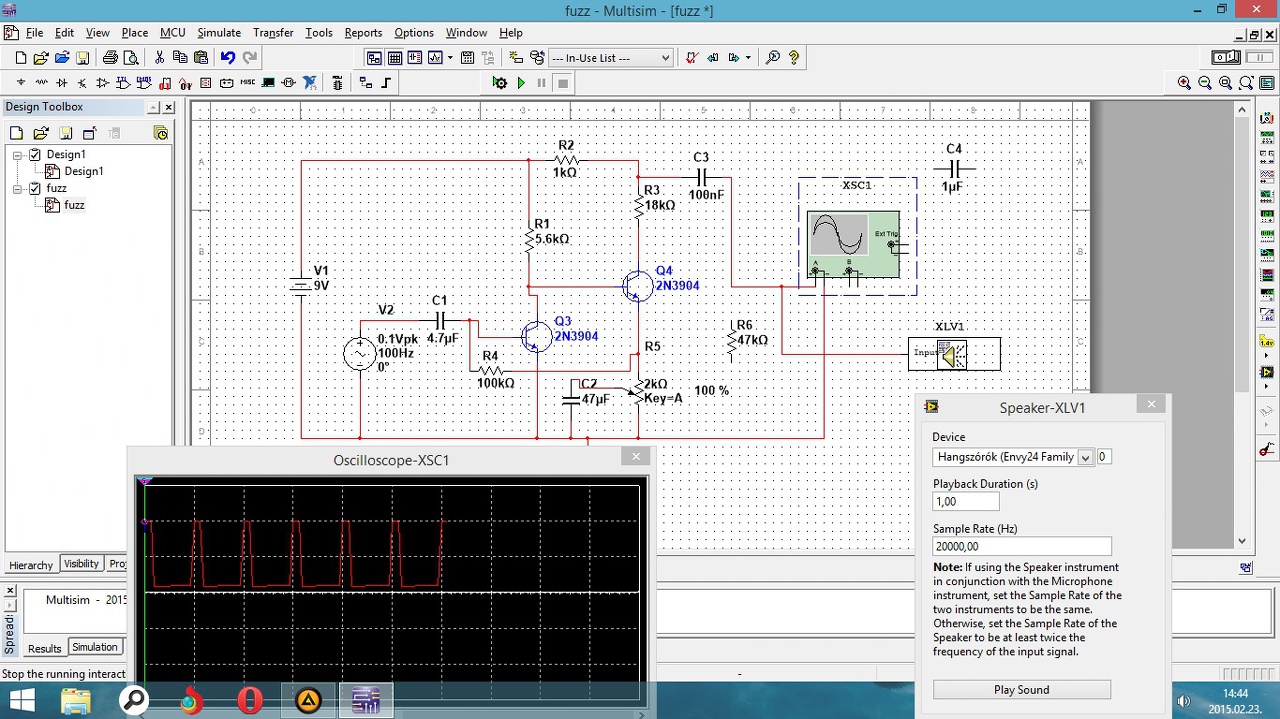The height and width of the screenshot is (719, 1280).
Task: Switch to the Visibility tab
Action: click(x=81, y=564)
